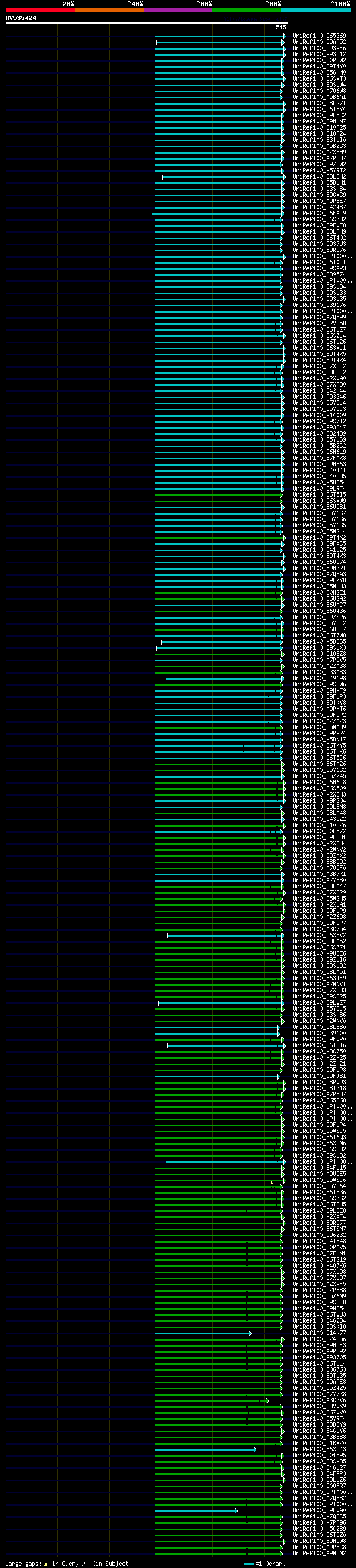Viewport: 356px width, 1568px height.
Task: Select the UniRef100_A2PZD7 label
Action: [x=319, y=159]
